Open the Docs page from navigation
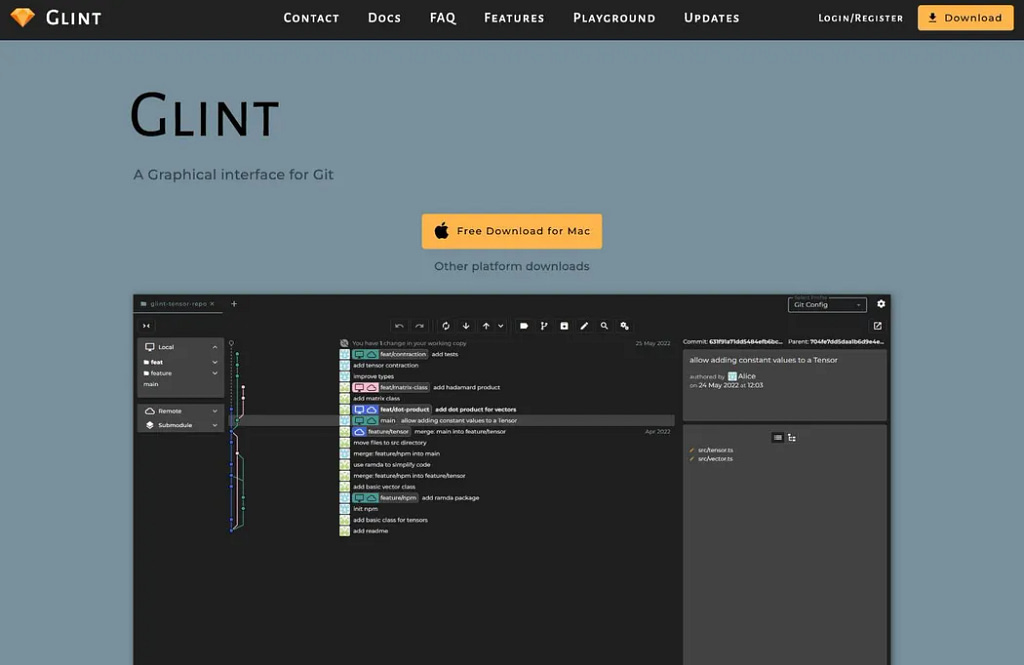Screen dimensions: 1024x665 384,18
